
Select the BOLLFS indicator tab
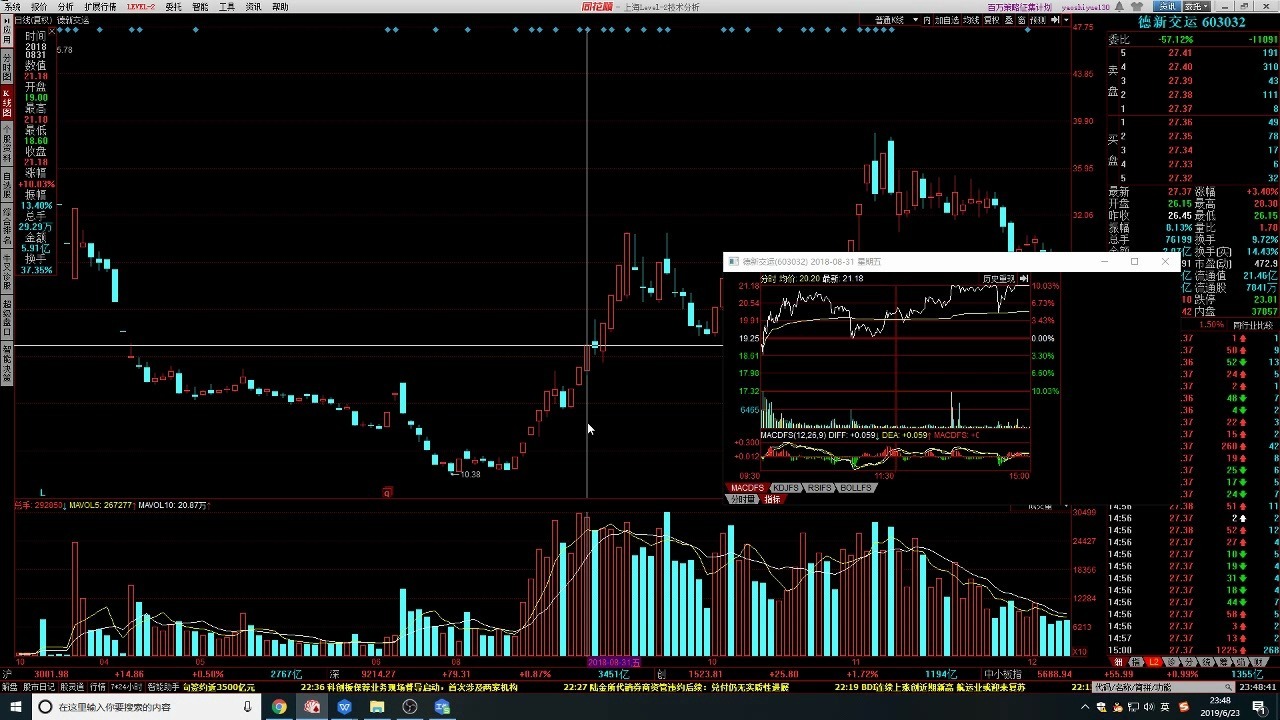[856, 488]
